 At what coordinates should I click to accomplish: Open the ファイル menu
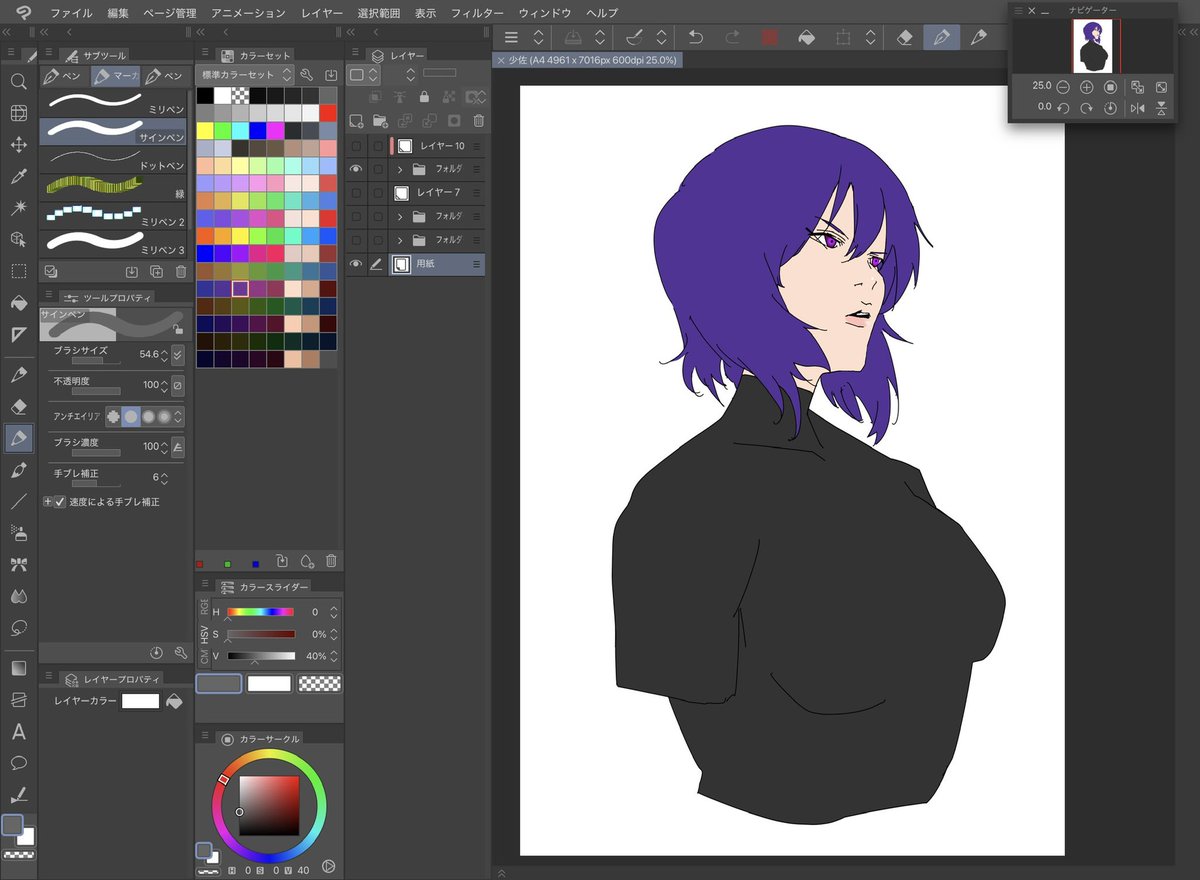tap(70, 13)
